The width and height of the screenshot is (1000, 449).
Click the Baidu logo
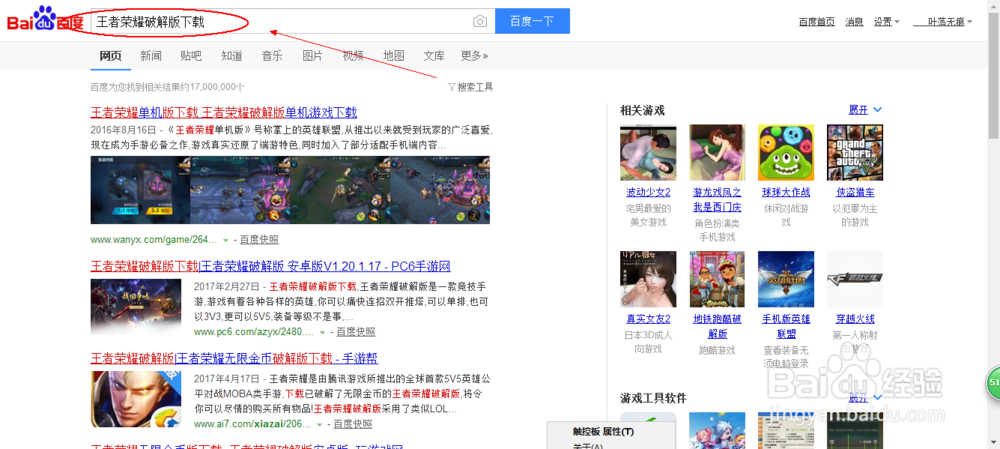tap(45, 20)
